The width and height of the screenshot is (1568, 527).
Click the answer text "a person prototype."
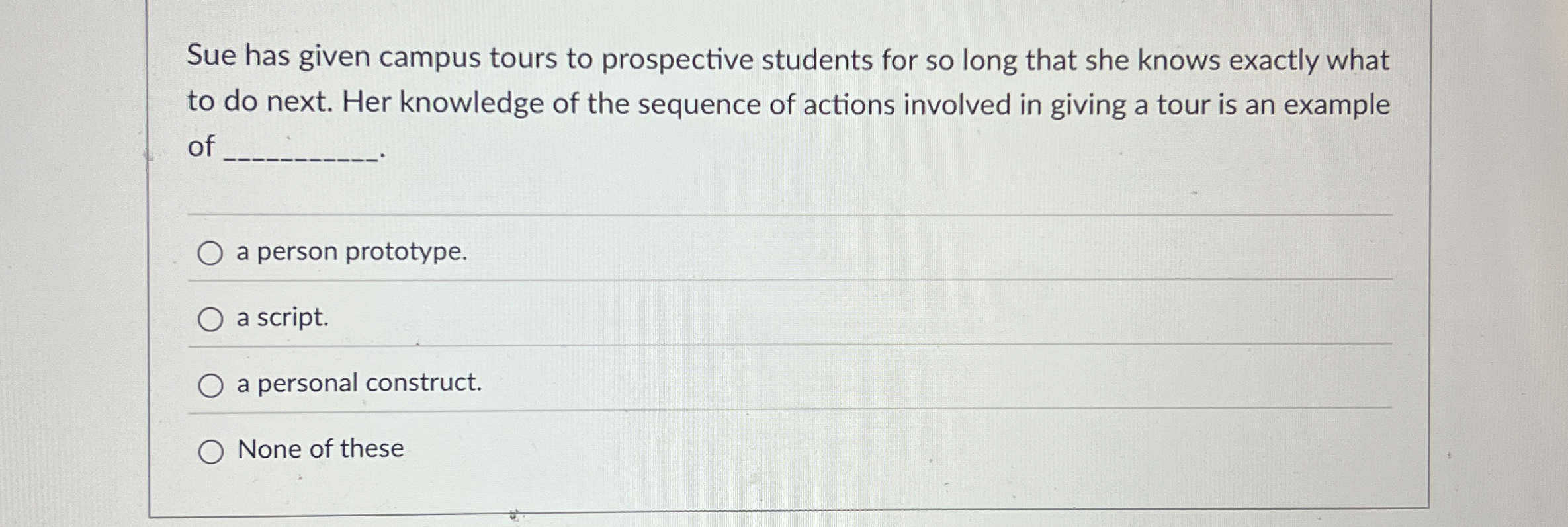click(351, 253)
